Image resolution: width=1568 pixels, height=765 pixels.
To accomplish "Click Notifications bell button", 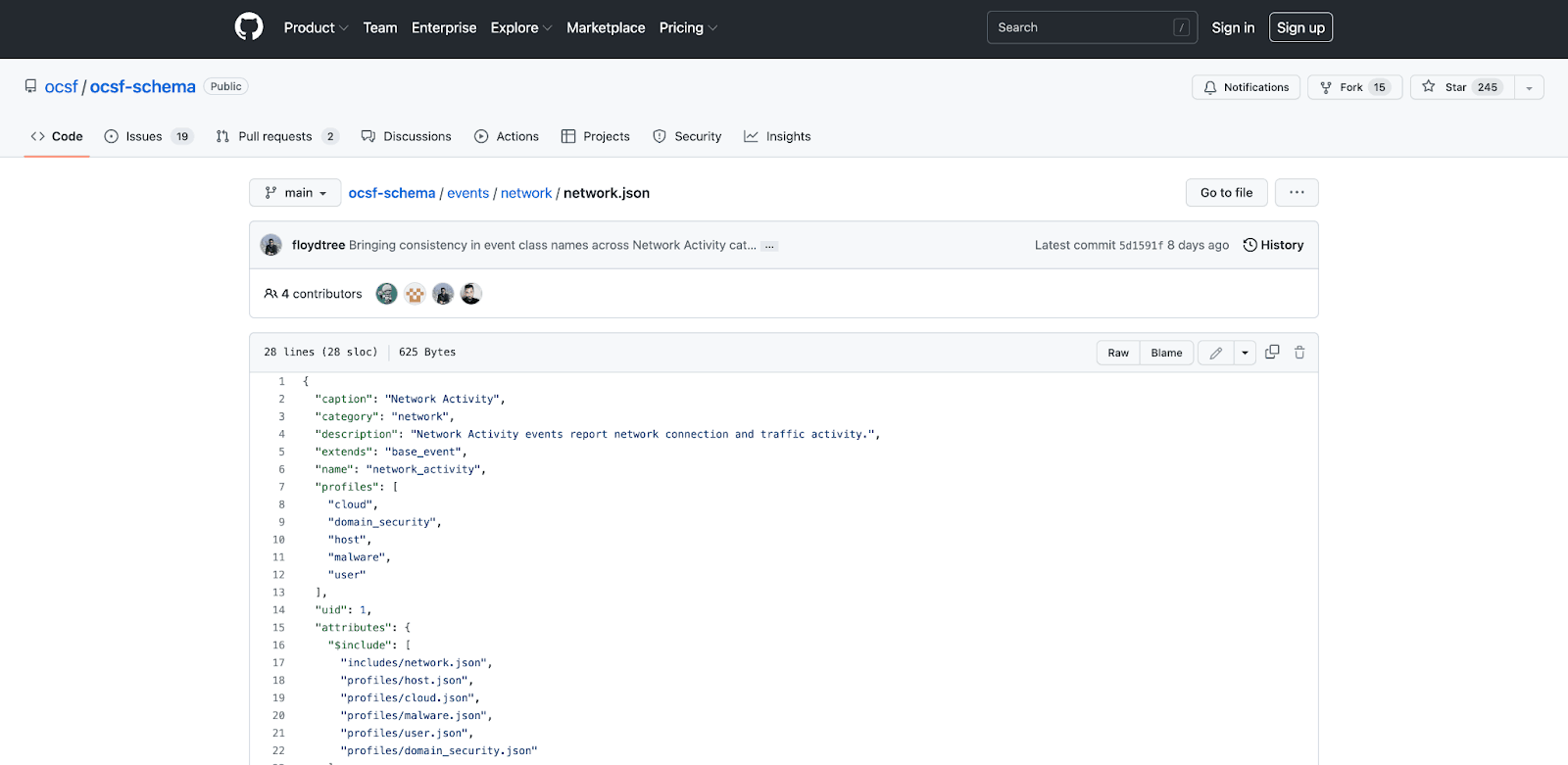I will [x=1246, y=87].
